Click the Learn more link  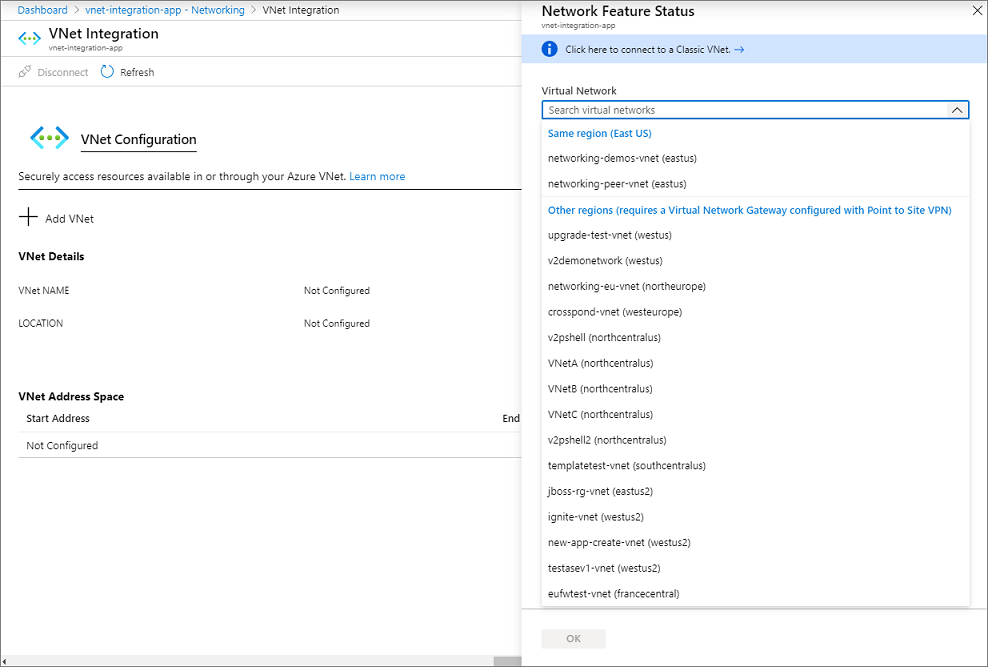(x=377, y=176)
